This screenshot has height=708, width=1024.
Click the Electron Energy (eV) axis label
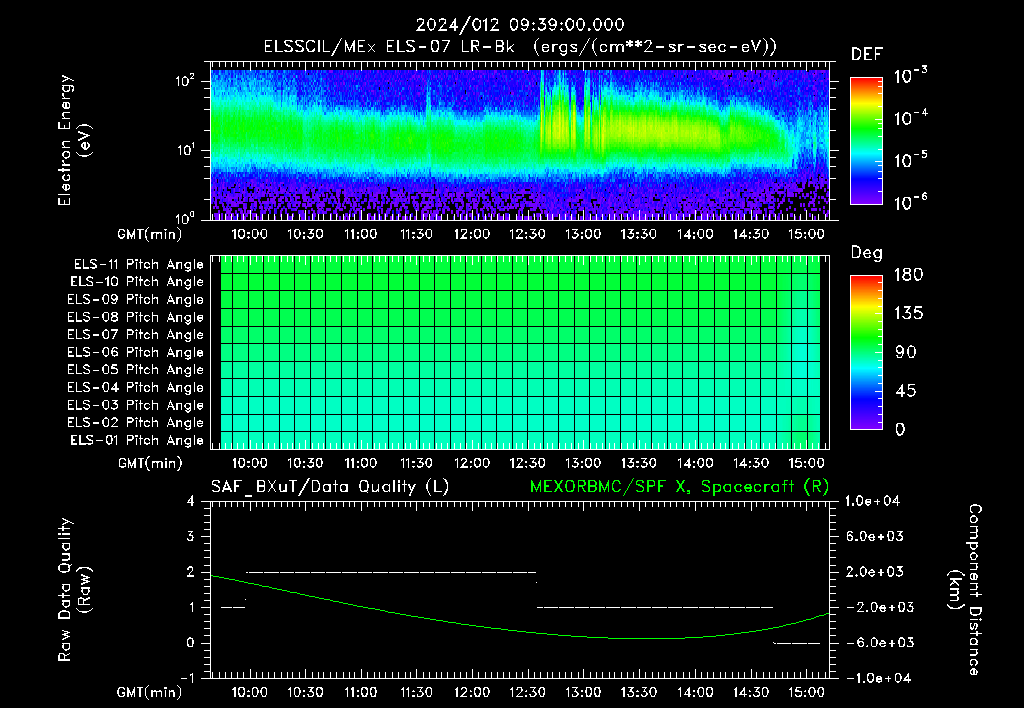[x=74, y=140]
